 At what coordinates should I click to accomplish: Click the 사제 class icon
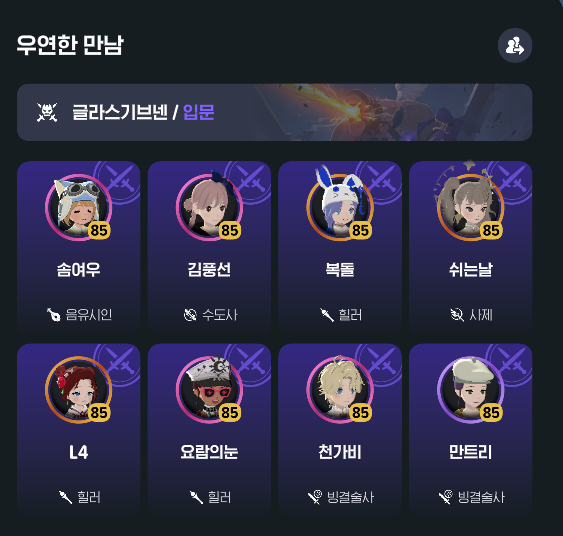click(x=457, y=315)
